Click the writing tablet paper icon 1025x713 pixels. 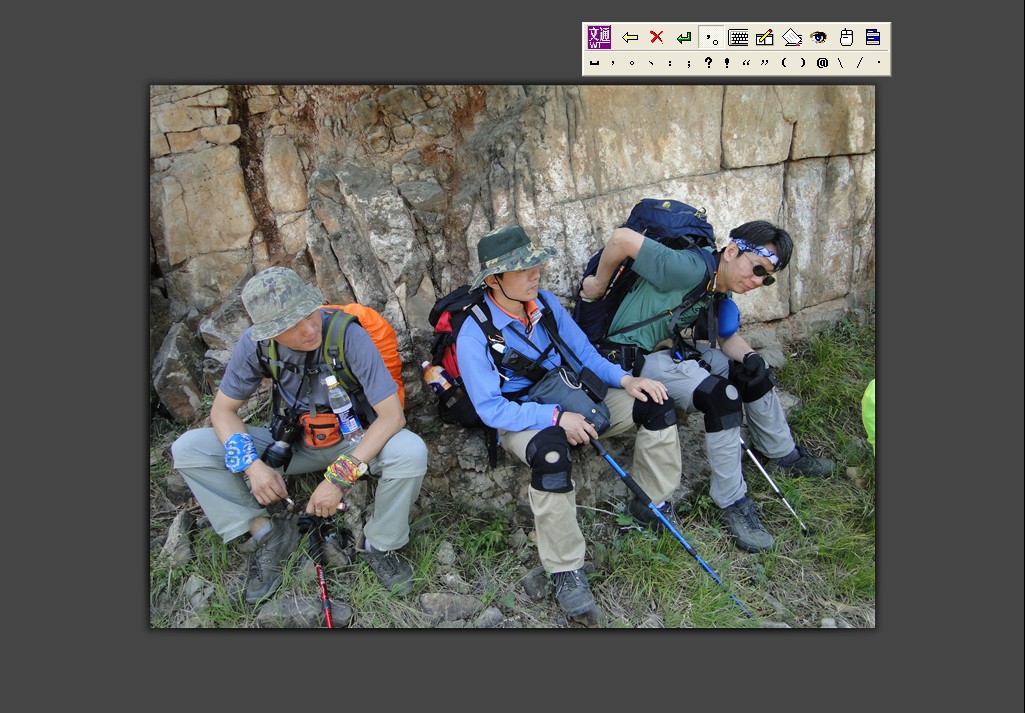[792, 37]
